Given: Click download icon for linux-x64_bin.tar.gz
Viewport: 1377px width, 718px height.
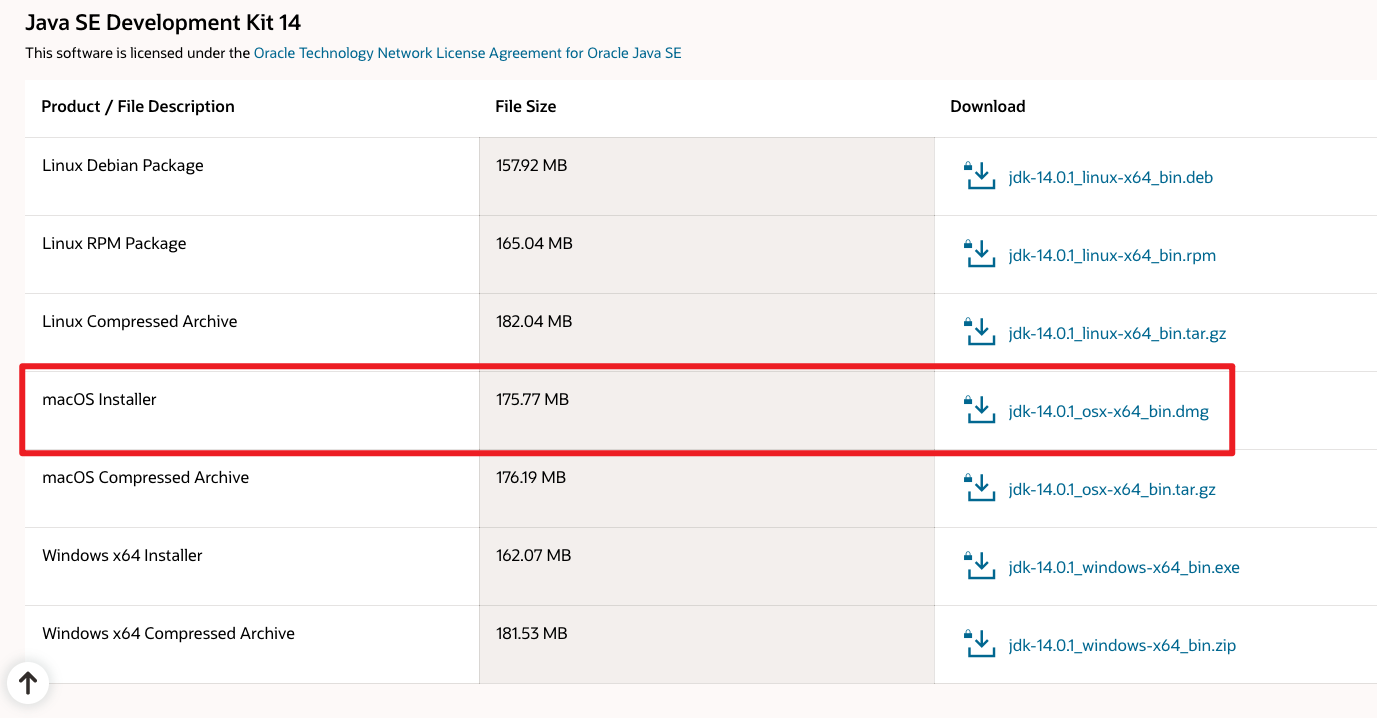Looking at the screenshot, I should (x=980, y=331).
